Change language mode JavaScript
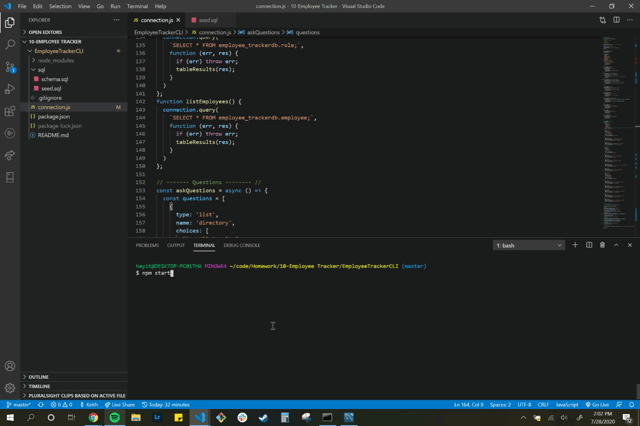Screen dimensions: 640x426 (567, 405)
